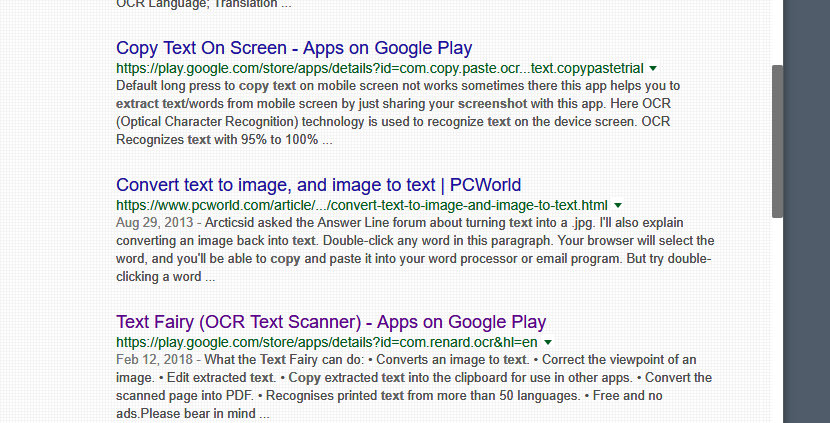The width and height of the screenshot is (830, 423).
Task: Click the 'Aug 29, 2013' date text
Action: pos(155,223)
